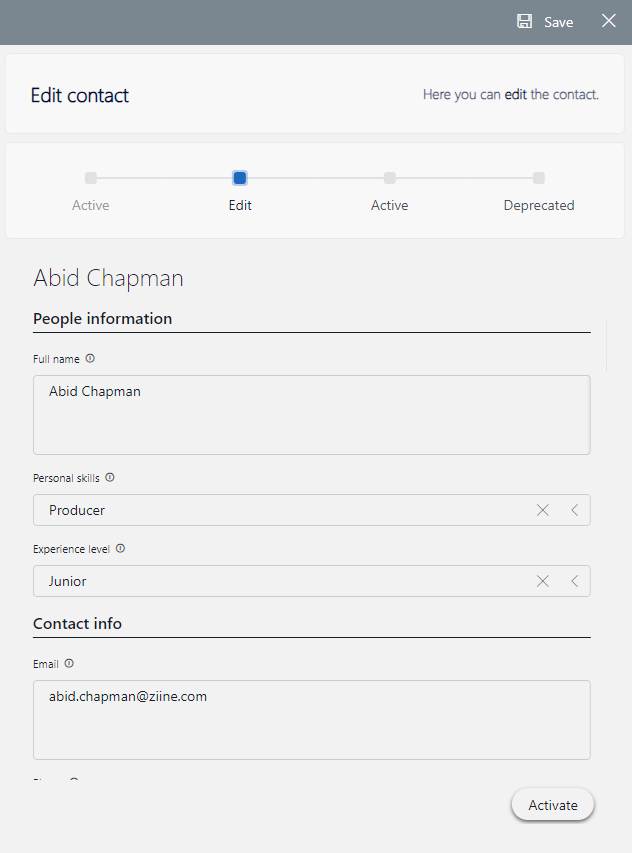
Task: Click the info icon beside Personal skills
Action: (x=110, y=478)
